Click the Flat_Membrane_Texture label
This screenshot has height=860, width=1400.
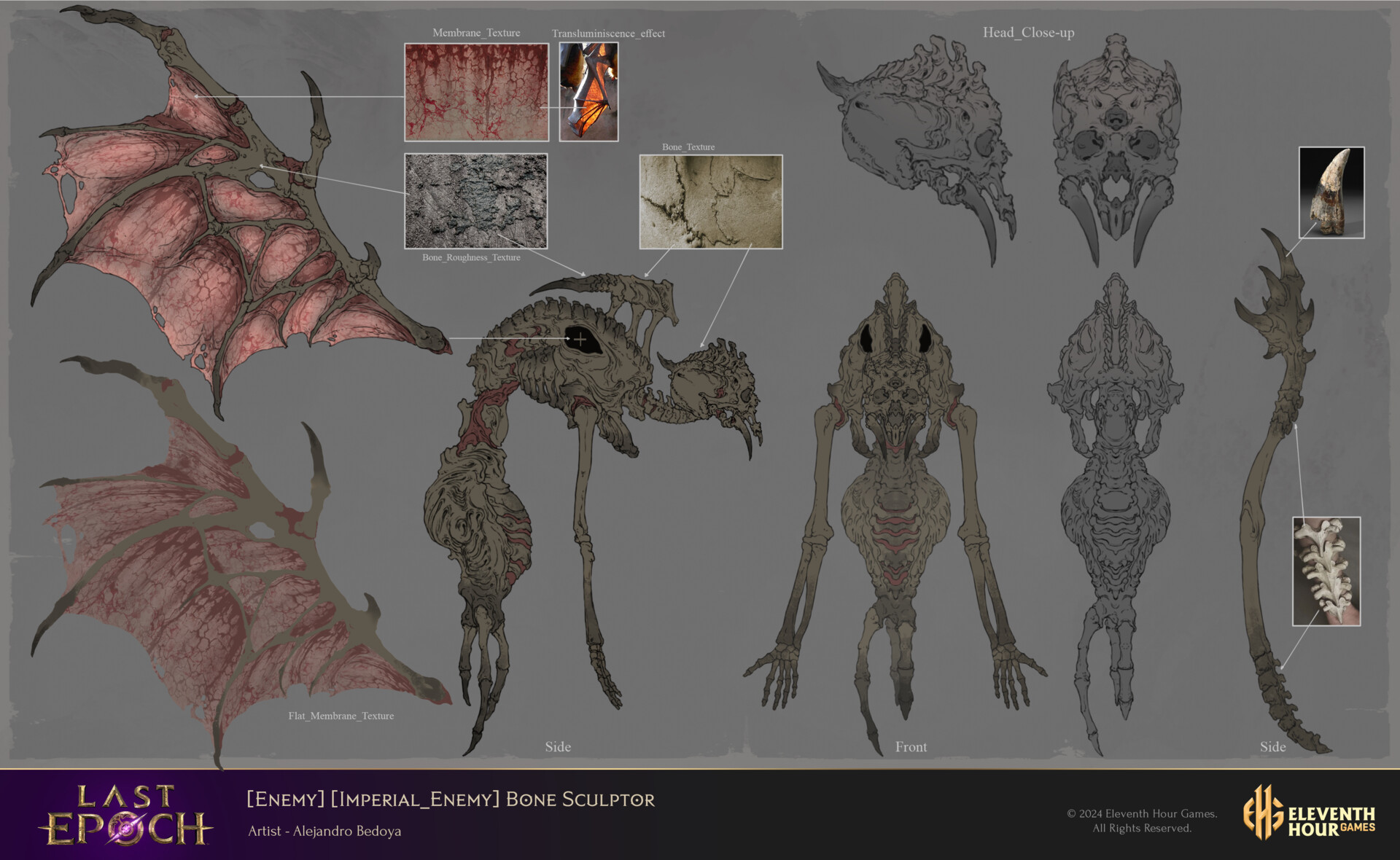point(341,716)
